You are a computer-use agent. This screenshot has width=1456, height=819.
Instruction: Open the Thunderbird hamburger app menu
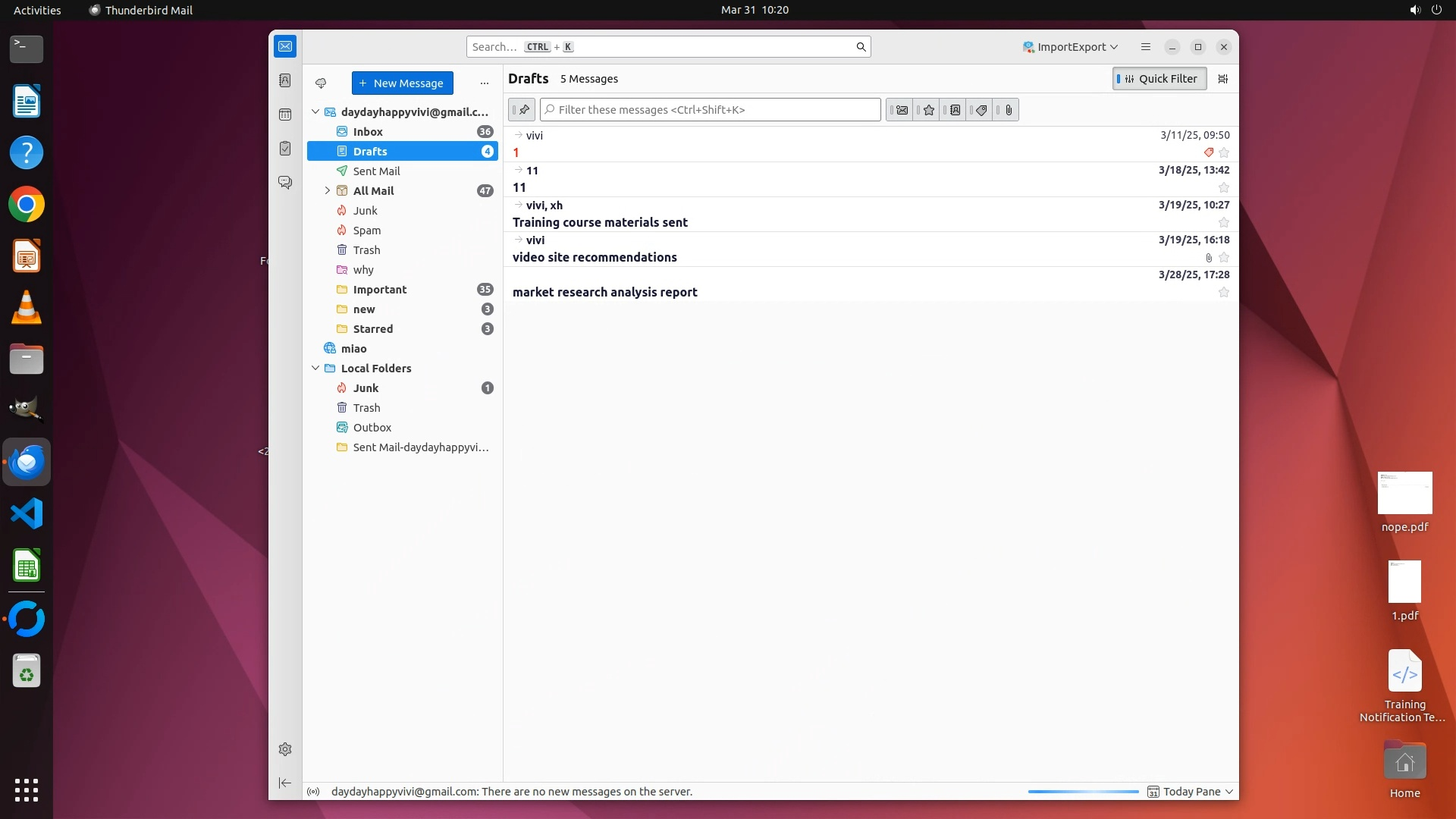pos(1145,47)
